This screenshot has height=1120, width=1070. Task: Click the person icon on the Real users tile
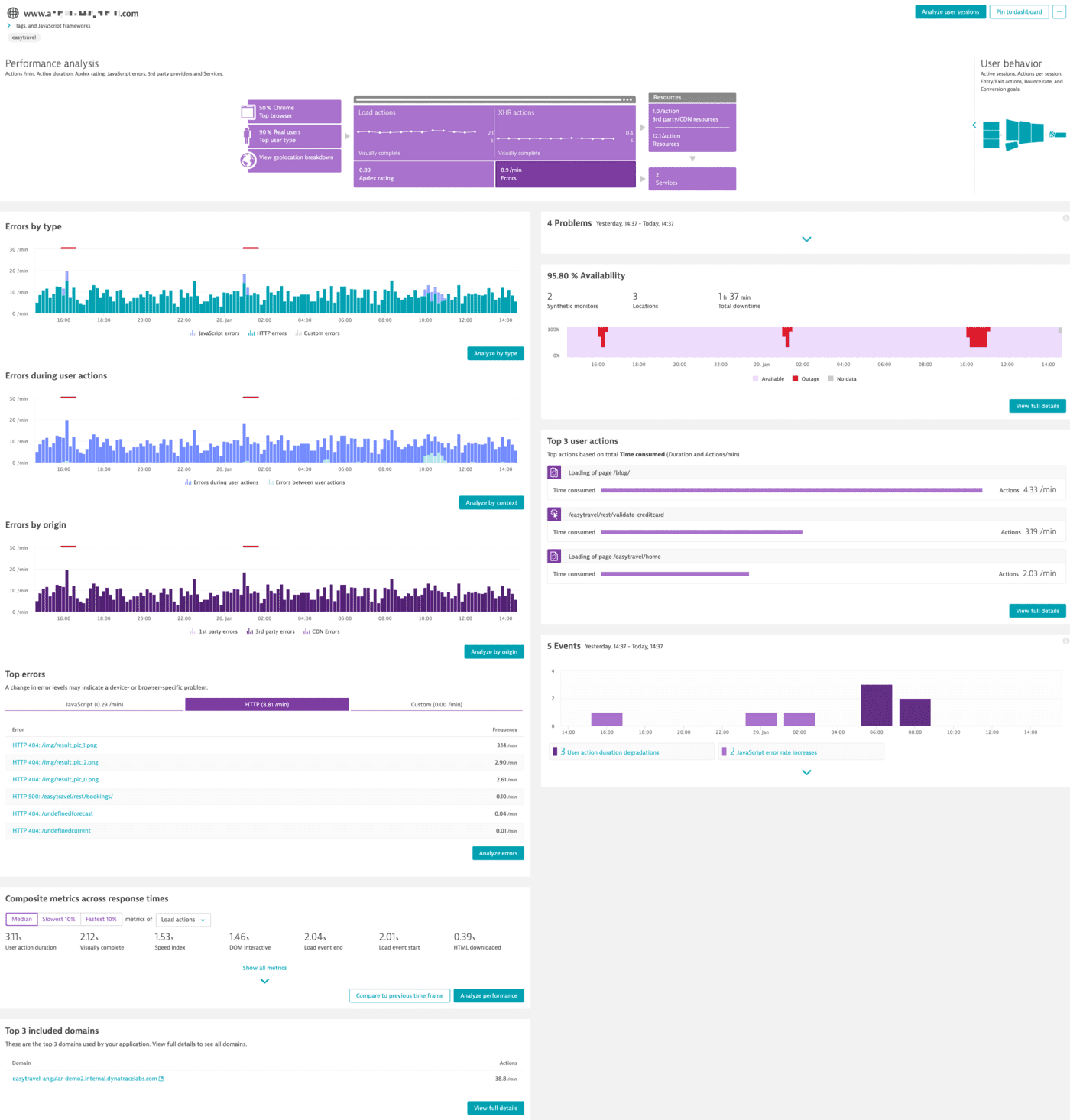click(x=246, y=135)
